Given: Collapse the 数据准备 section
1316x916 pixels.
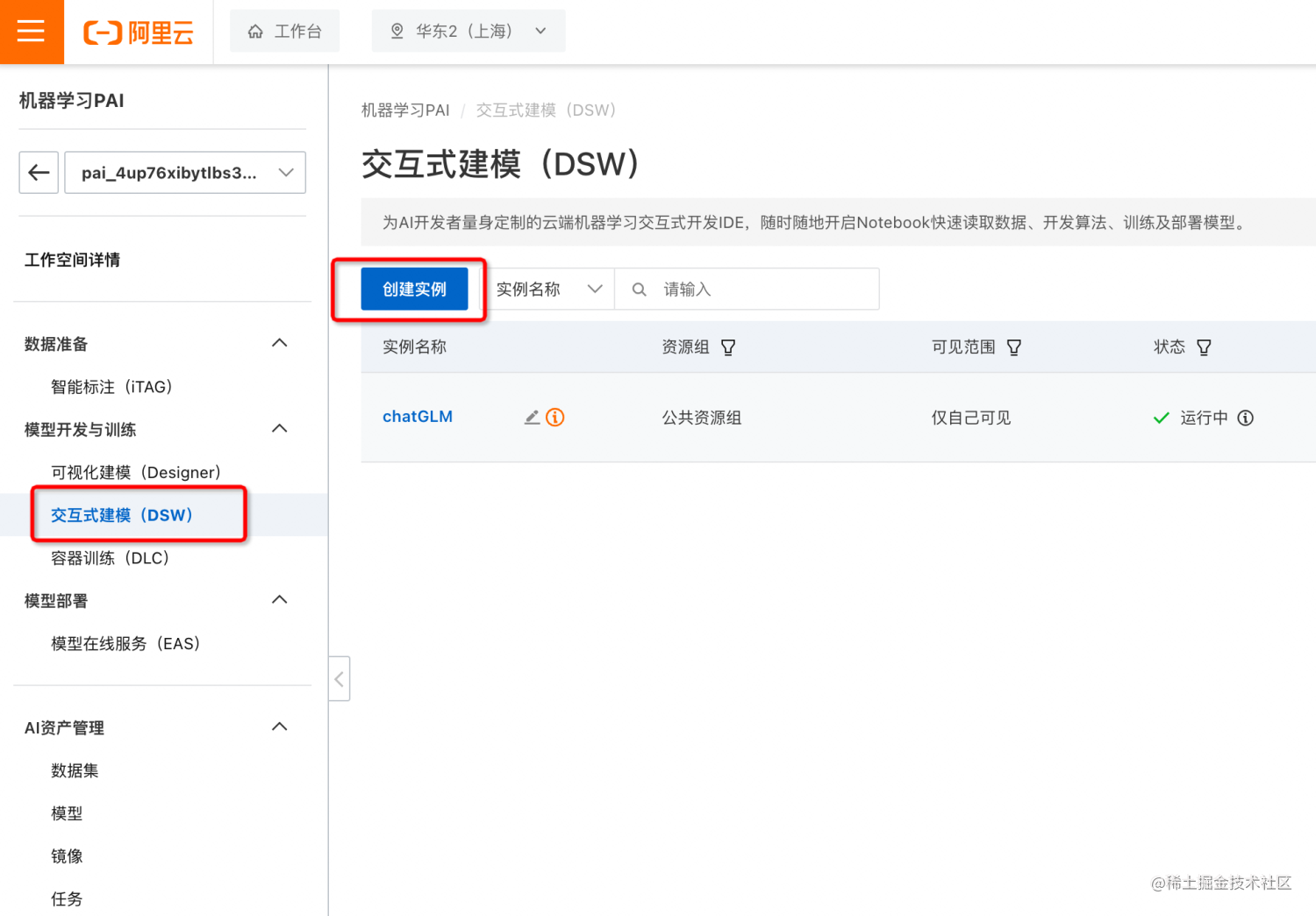Looking at the screenshot, I should pos(279,343).
